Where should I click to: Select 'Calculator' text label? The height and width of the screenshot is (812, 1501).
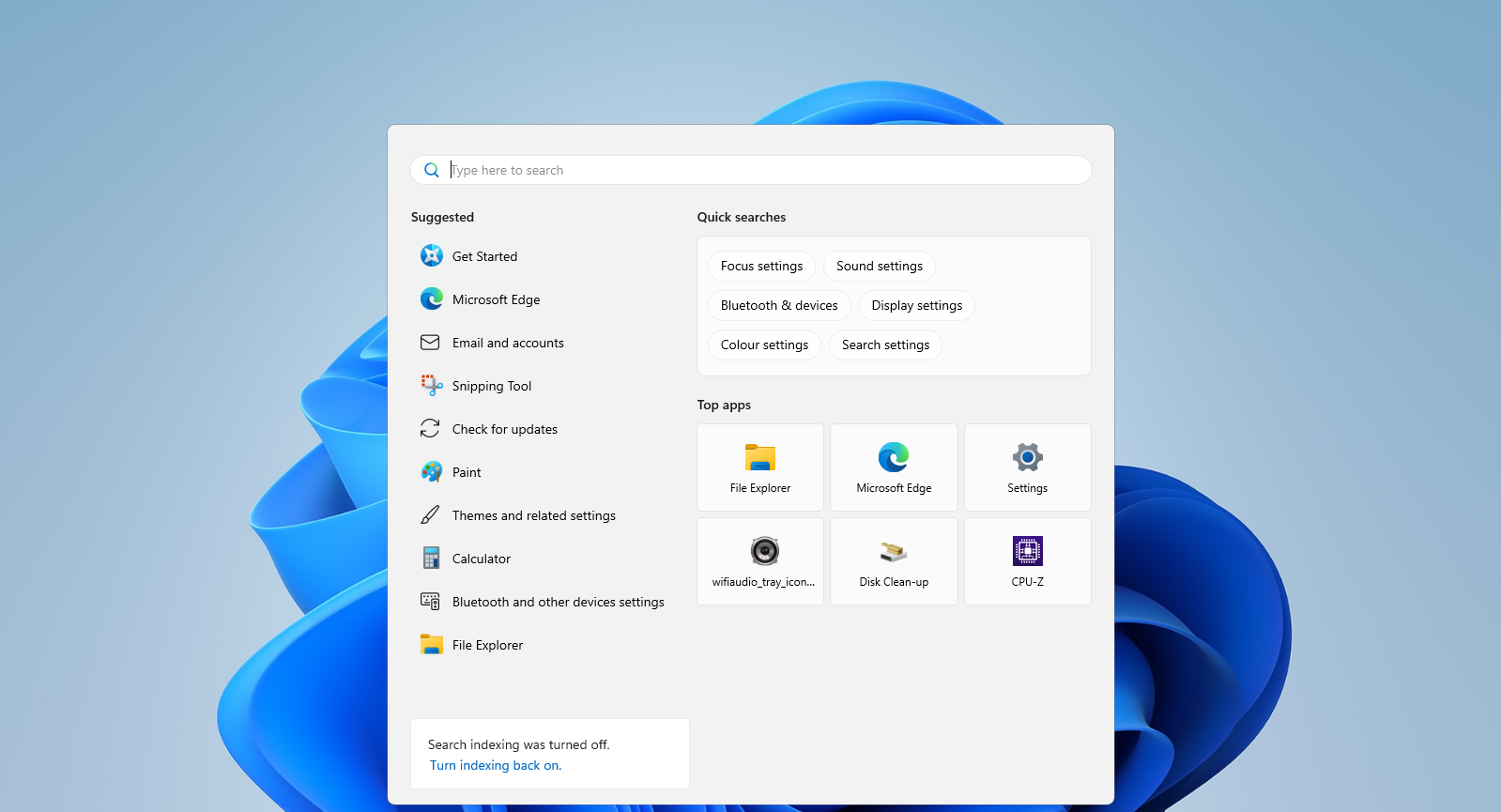pos(482,559)
